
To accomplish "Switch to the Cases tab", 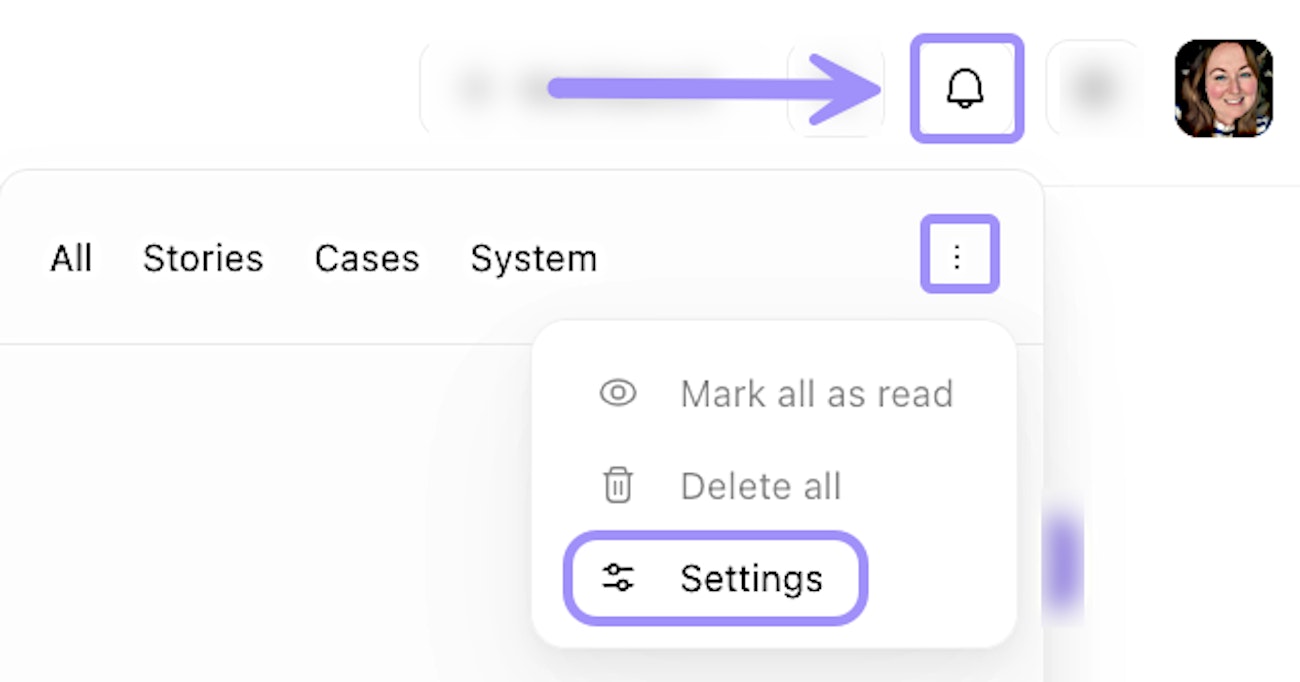I will (366, 259).
